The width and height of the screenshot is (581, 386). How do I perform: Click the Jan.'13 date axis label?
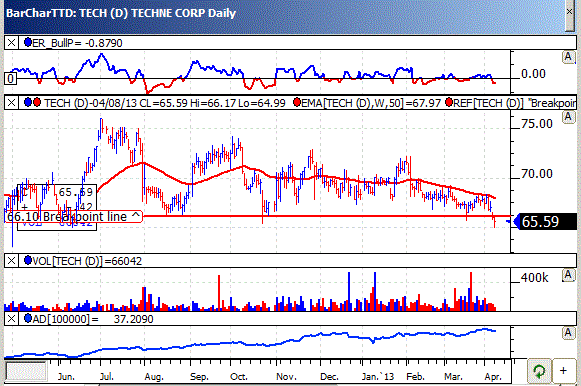[378, 377]
